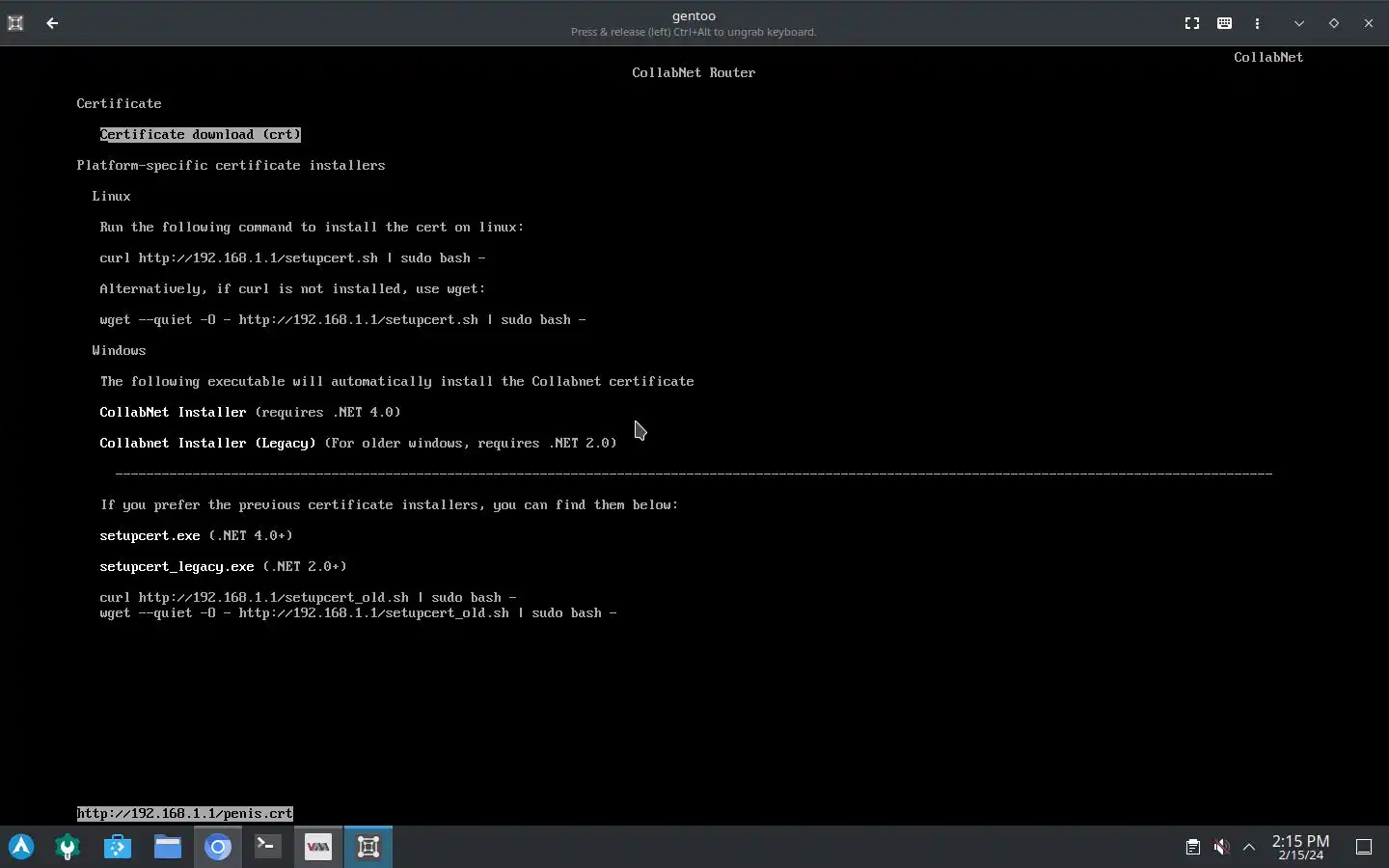Click the 'gentoo' window title

(694, 15)
